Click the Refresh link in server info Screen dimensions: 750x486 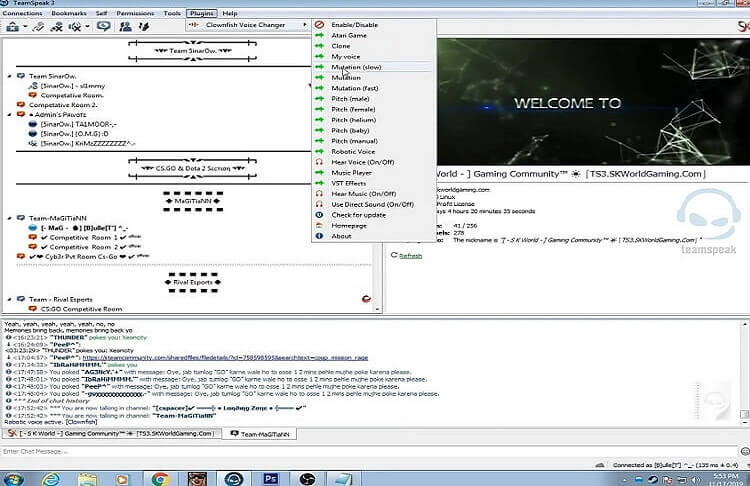point(410,256)
